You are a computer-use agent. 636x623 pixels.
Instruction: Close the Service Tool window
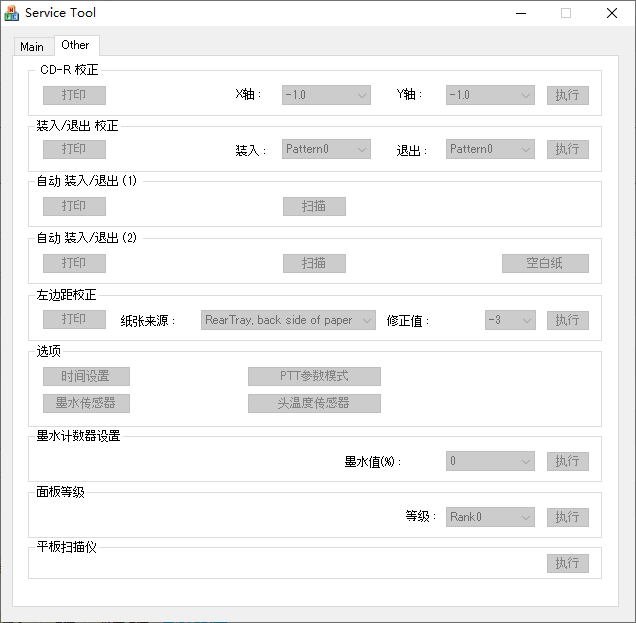(612, 13)
